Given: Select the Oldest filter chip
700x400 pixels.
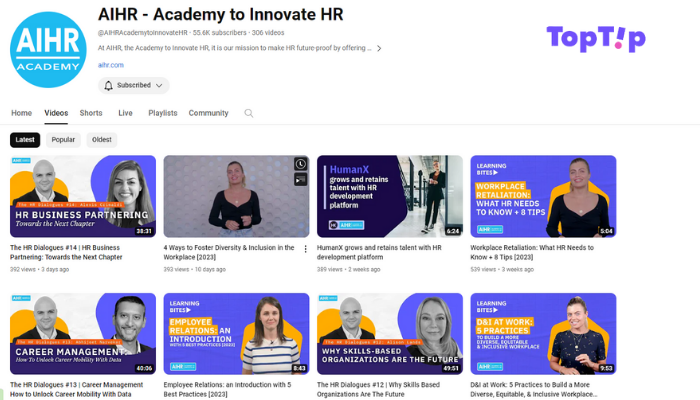Looking at the screenshot, I should click(x=102, y=140).
